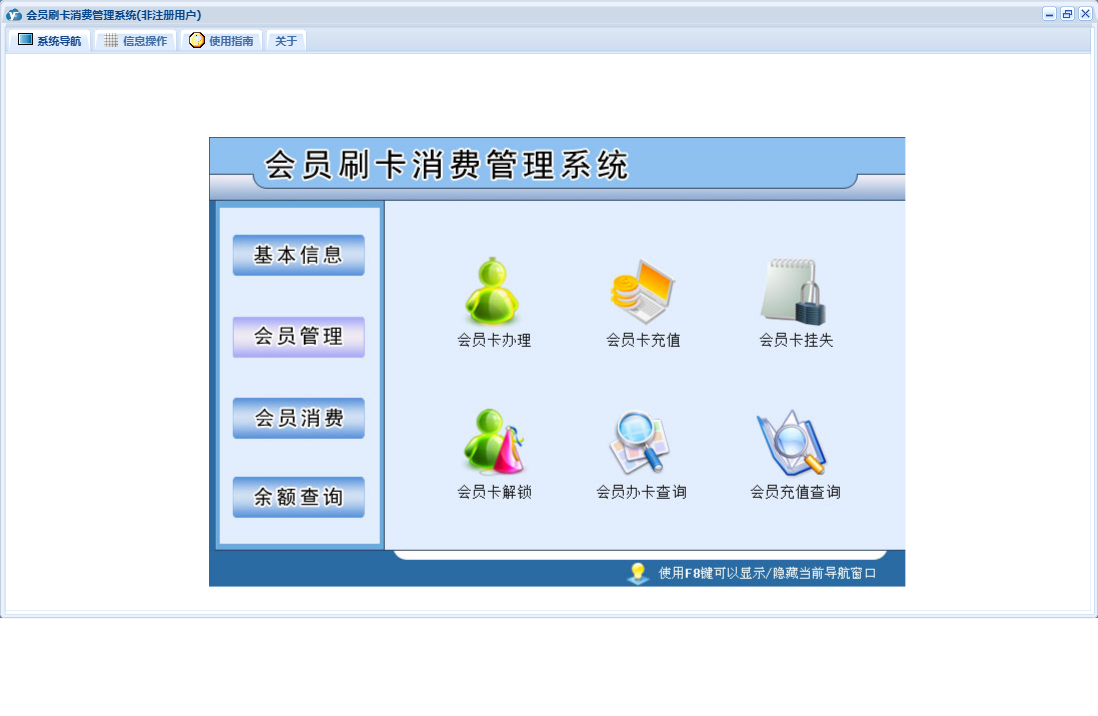
Task: Click the 会员充值查询 label text
Action: (795, 493)
